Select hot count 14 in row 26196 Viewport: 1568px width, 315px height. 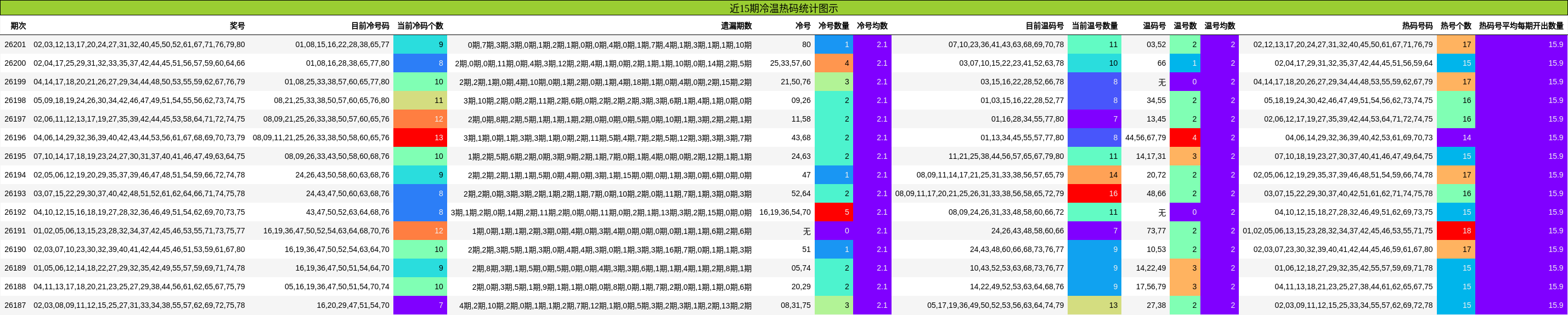[x=1456, y=138]
